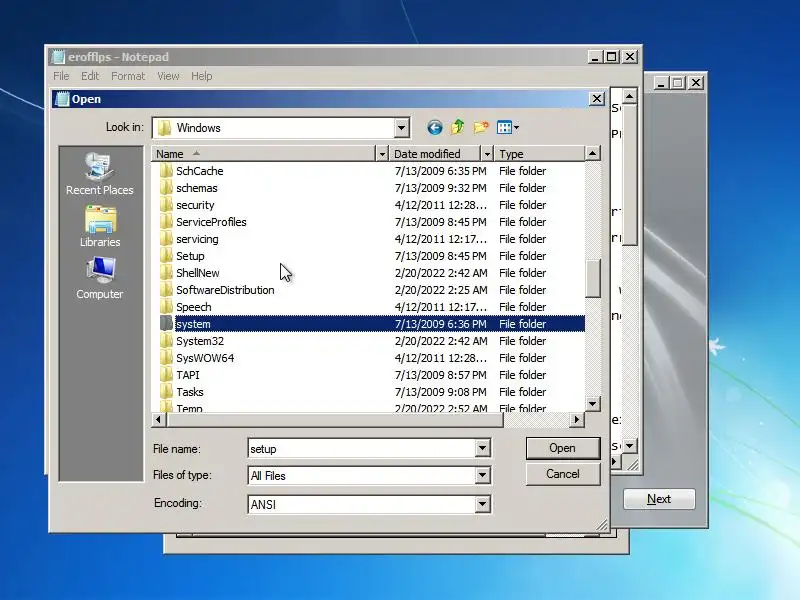
Task: Click the SysWOW64 folder icon
Action: point(166,358)
